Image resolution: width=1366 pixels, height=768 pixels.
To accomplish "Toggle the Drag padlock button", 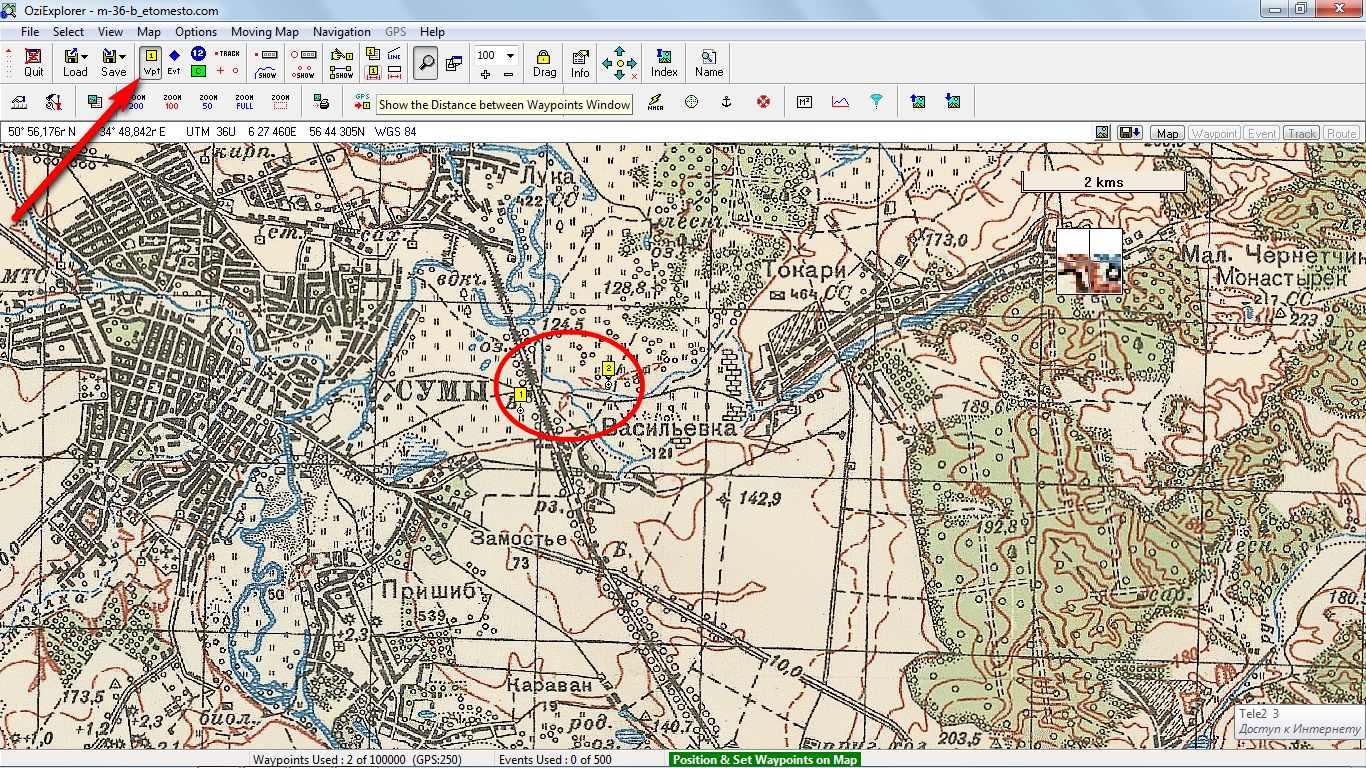I will pos(544,62).
